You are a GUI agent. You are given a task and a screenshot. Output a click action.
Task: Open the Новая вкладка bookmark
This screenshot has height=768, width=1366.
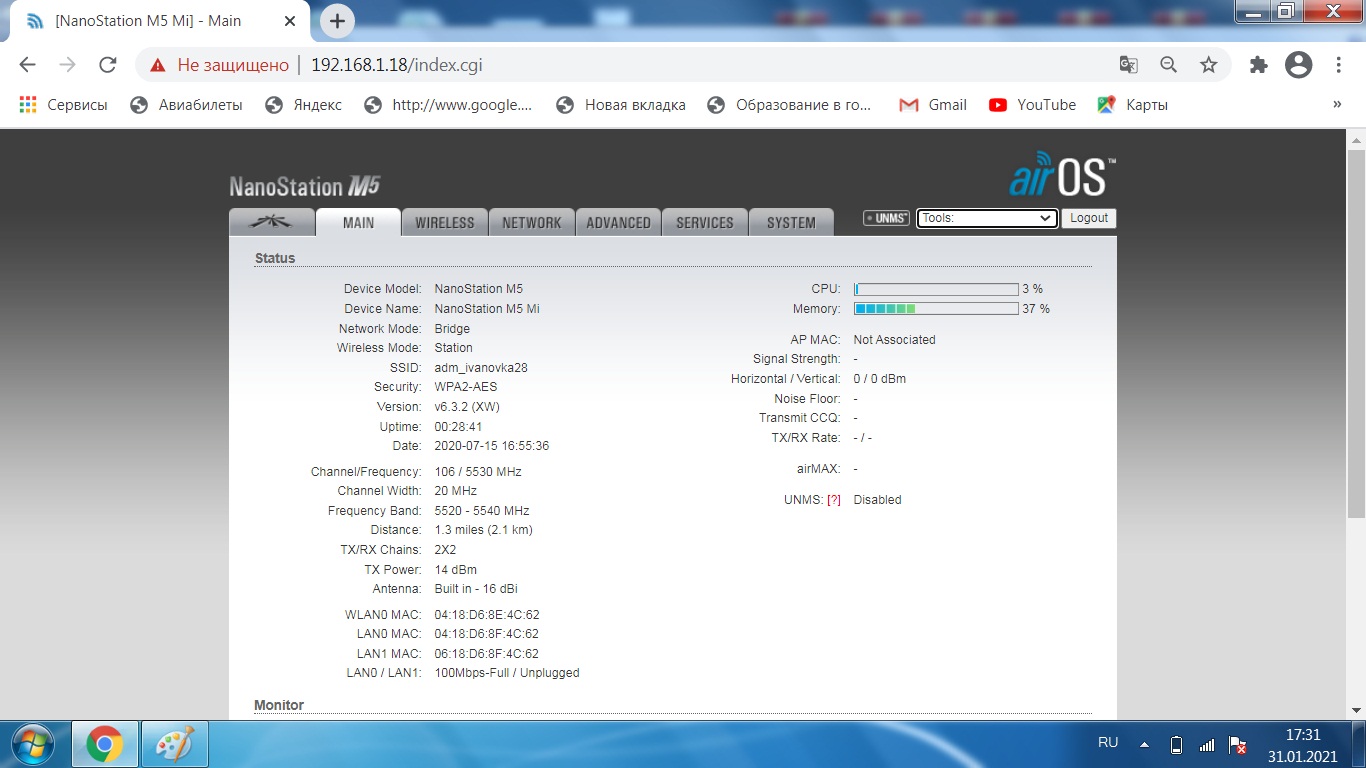click(x=621, y=105)
